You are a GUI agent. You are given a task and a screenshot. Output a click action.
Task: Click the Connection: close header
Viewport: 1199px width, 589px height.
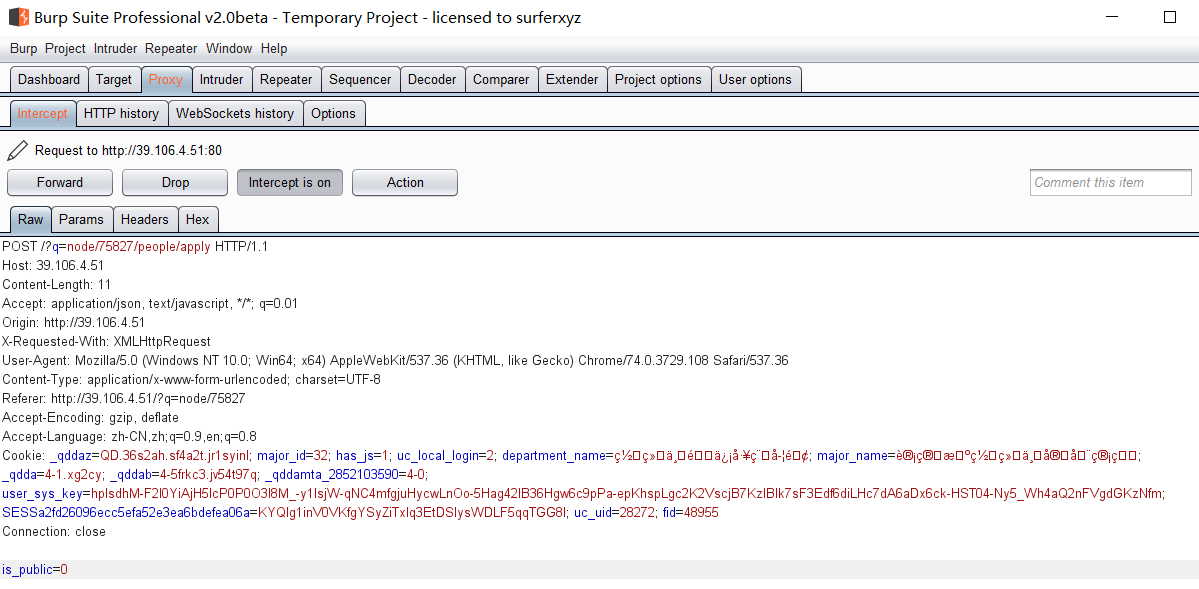54,532
